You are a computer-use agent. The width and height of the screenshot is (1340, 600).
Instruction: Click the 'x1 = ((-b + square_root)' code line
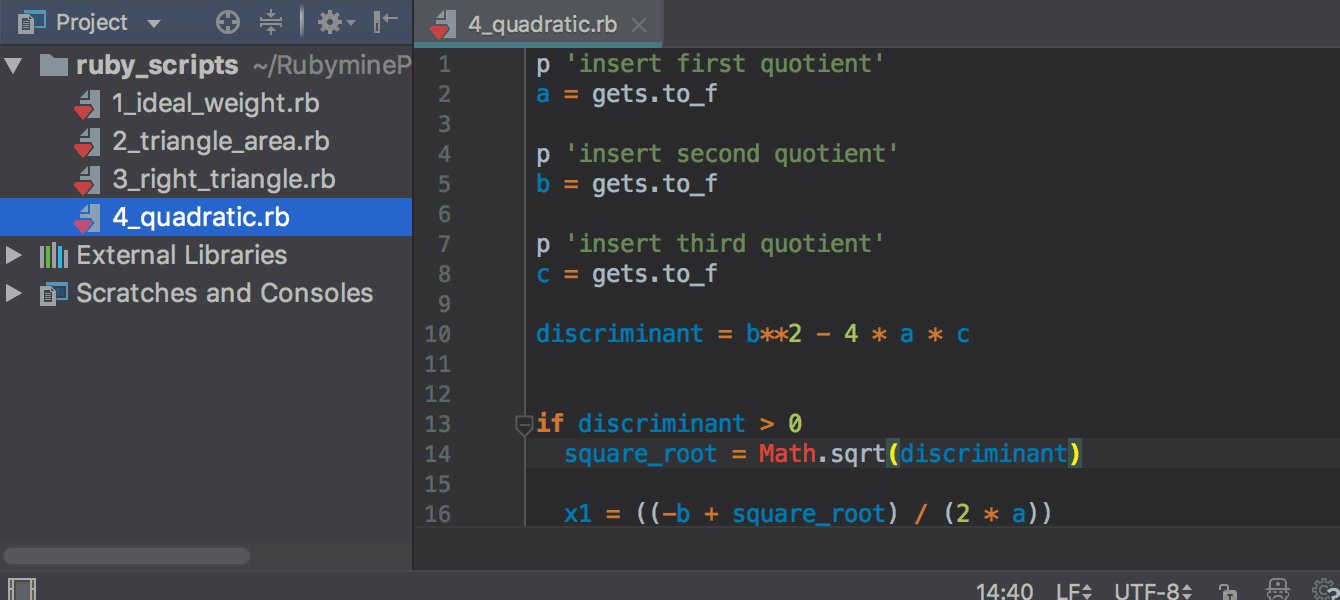[x=808, y=514]
